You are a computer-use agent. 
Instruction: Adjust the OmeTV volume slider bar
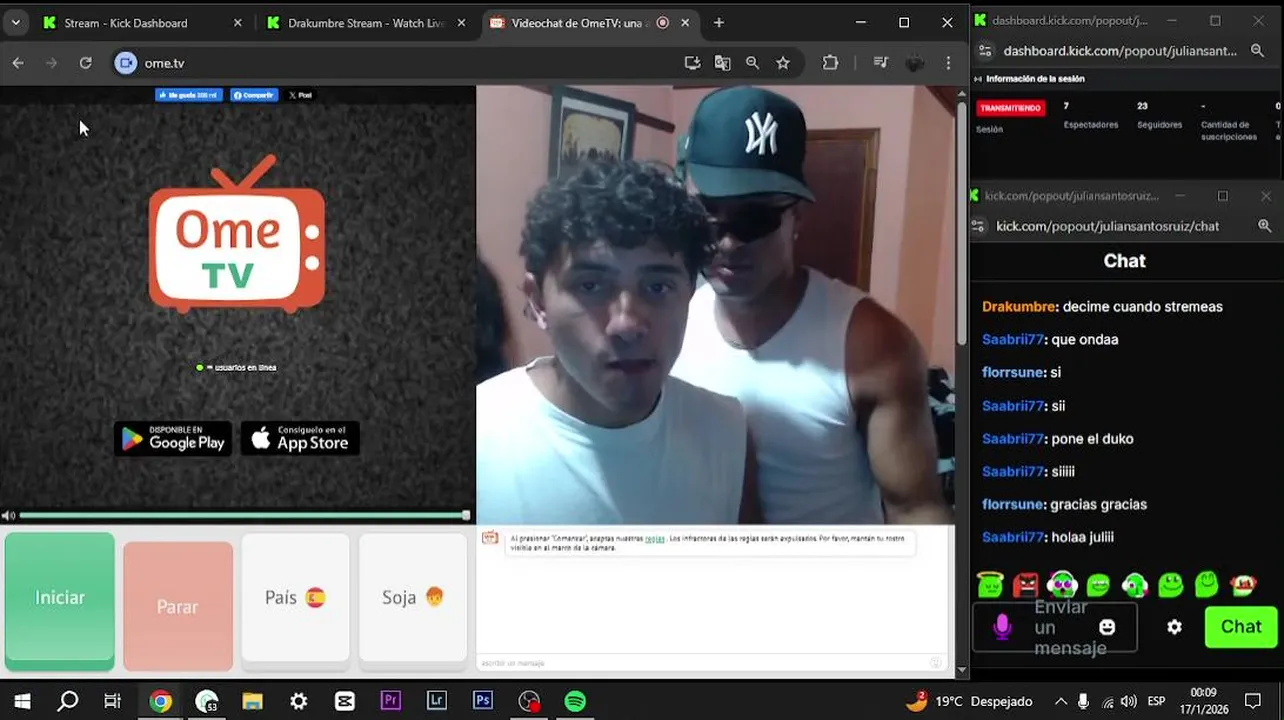point(245,516)
